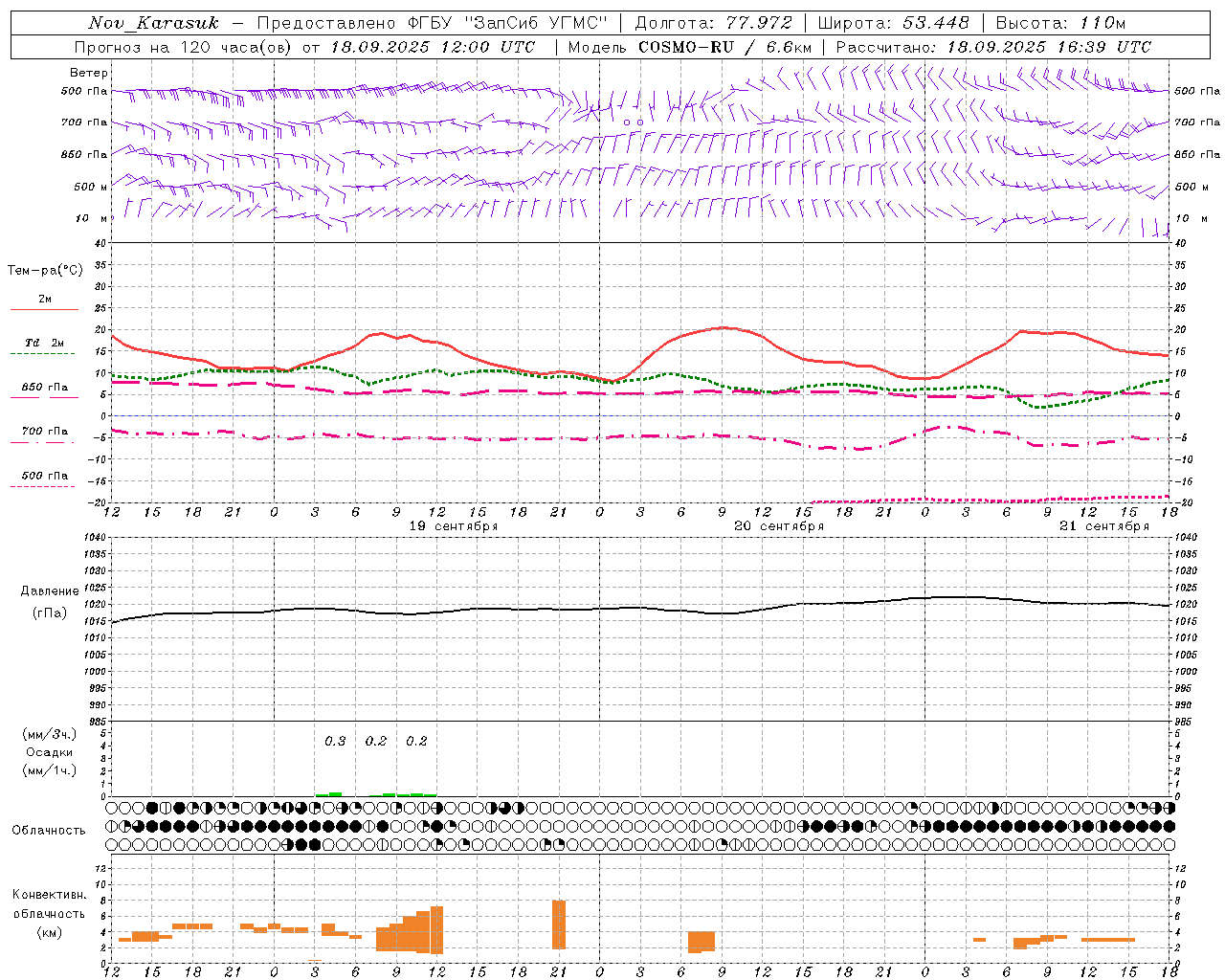Click the precipitation value "0.3"
Image resolution: width=1225 pixels, height=980 pixels.
[335, 741]
